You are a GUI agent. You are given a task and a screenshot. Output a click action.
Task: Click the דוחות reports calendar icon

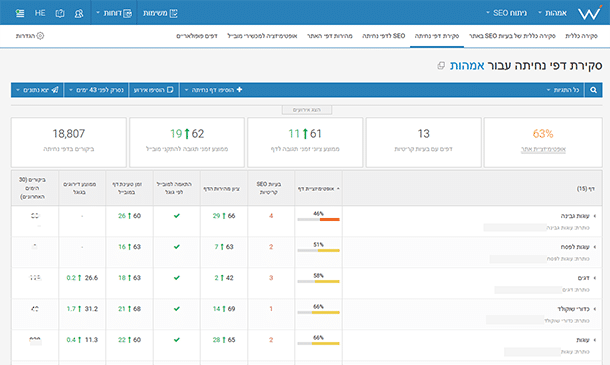coord(128,13)
